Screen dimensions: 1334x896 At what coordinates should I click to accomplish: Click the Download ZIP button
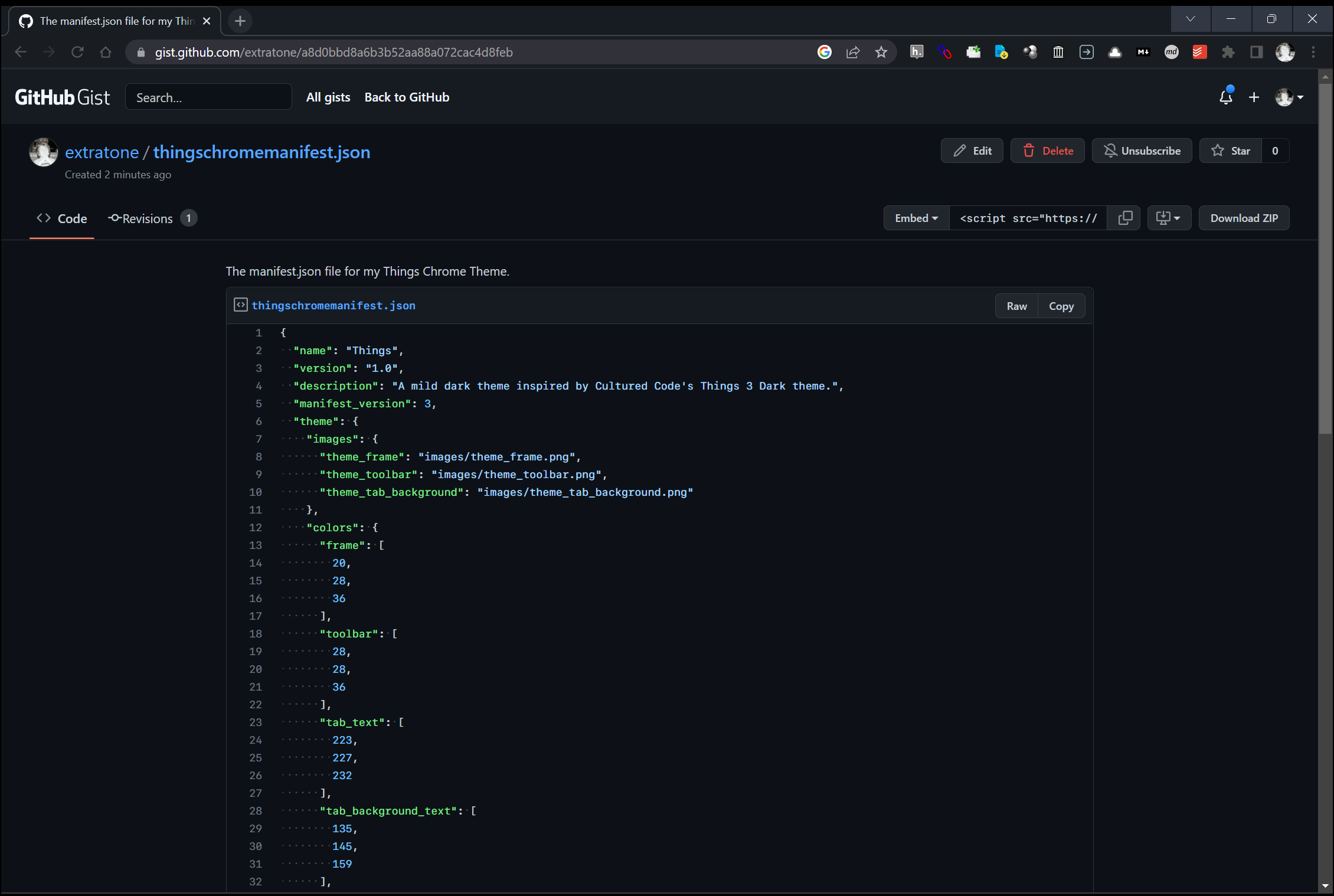[x=1244, y=218]
